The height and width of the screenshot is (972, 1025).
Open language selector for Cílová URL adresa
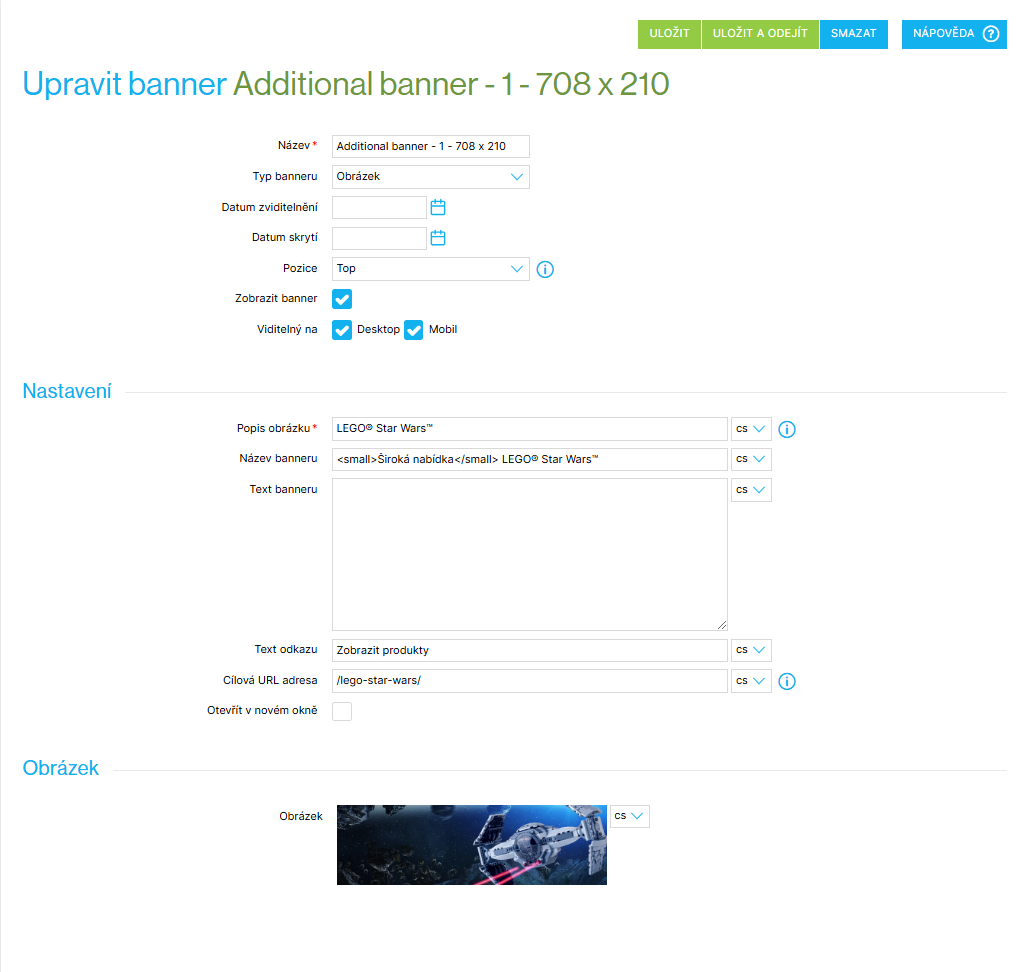751,681
